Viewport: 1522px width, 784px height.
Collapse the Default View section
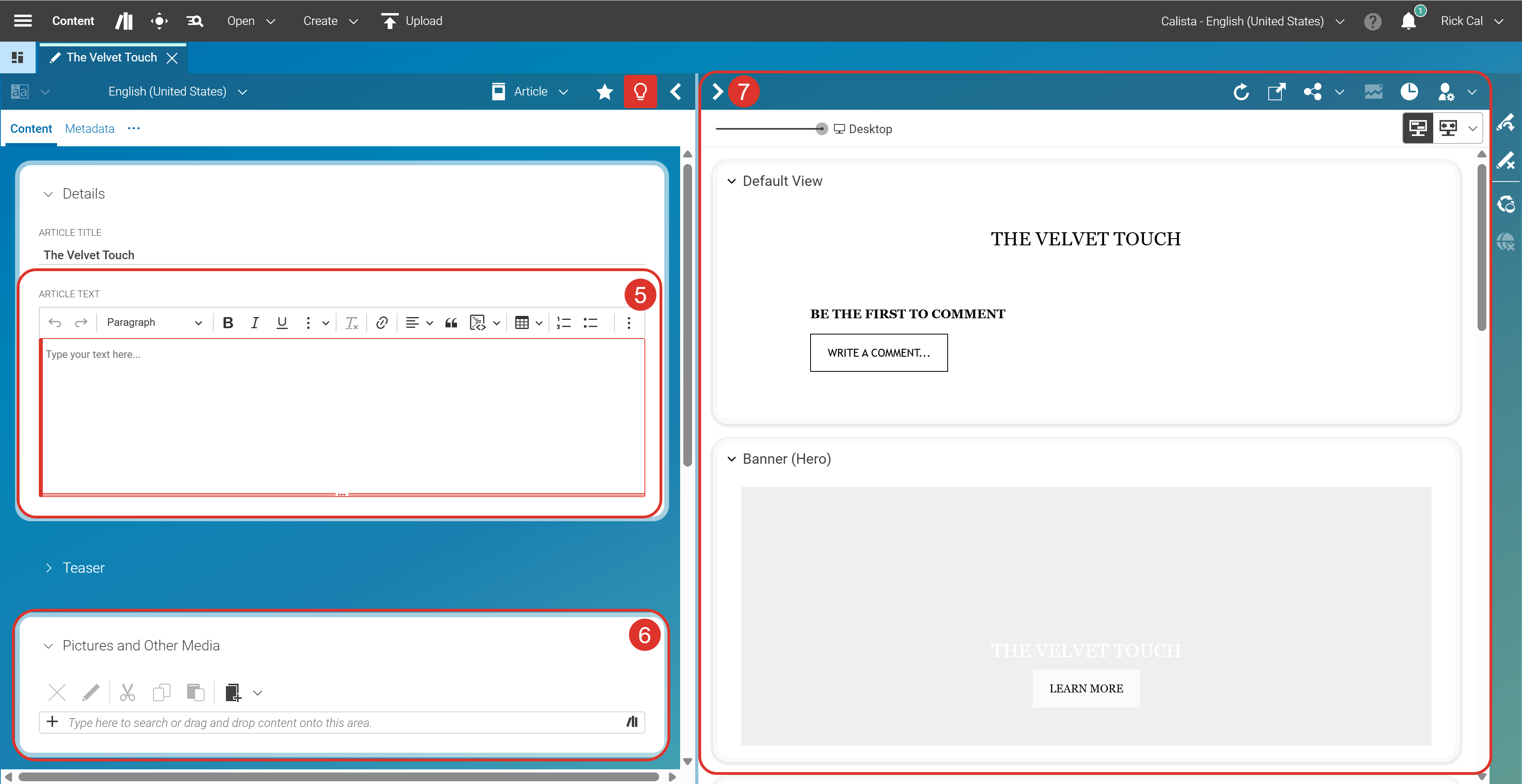click(x=731, y=182)
